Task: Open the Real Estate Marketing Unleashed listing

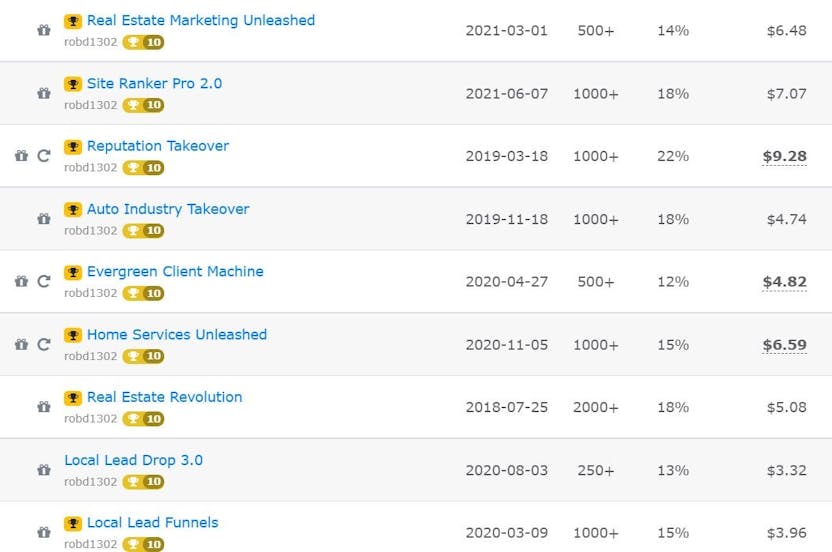Action: pos(200,20)
